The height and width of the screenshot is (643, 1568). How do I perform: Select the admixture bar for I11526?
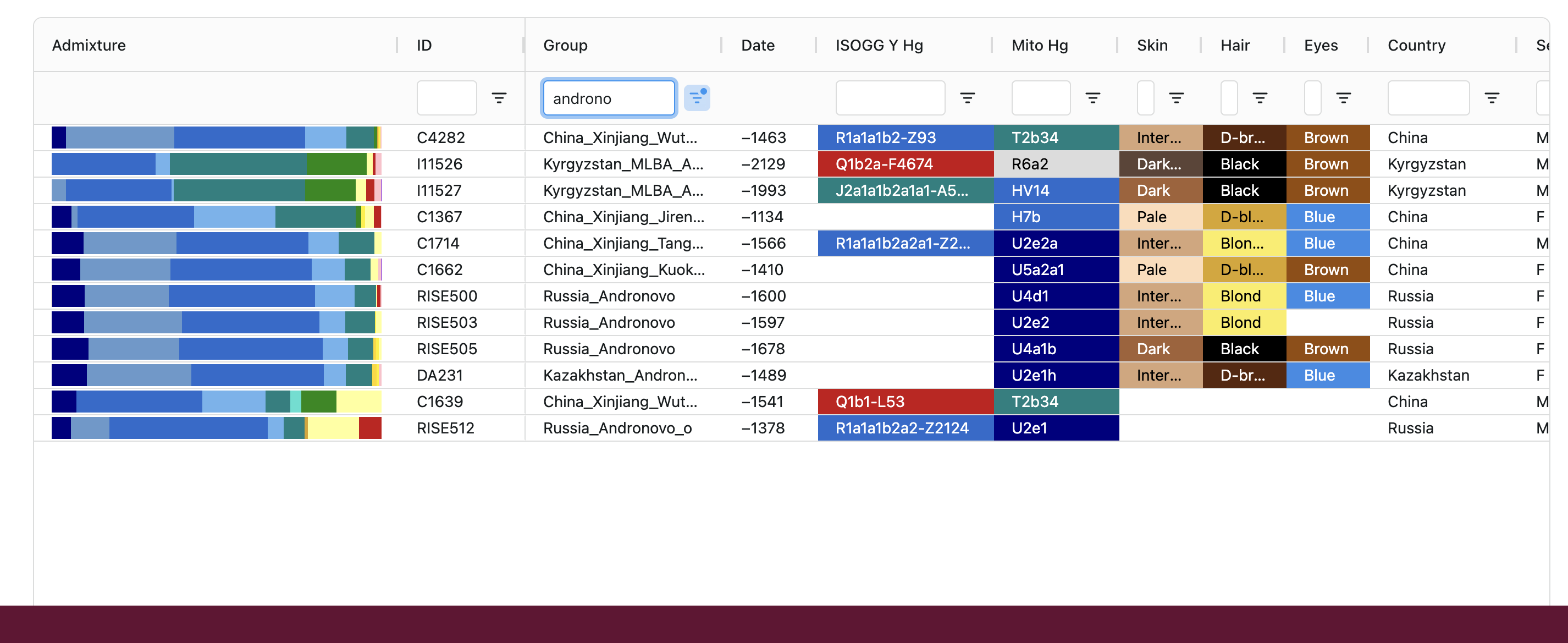pyautogui.click(x=217, y=164)
